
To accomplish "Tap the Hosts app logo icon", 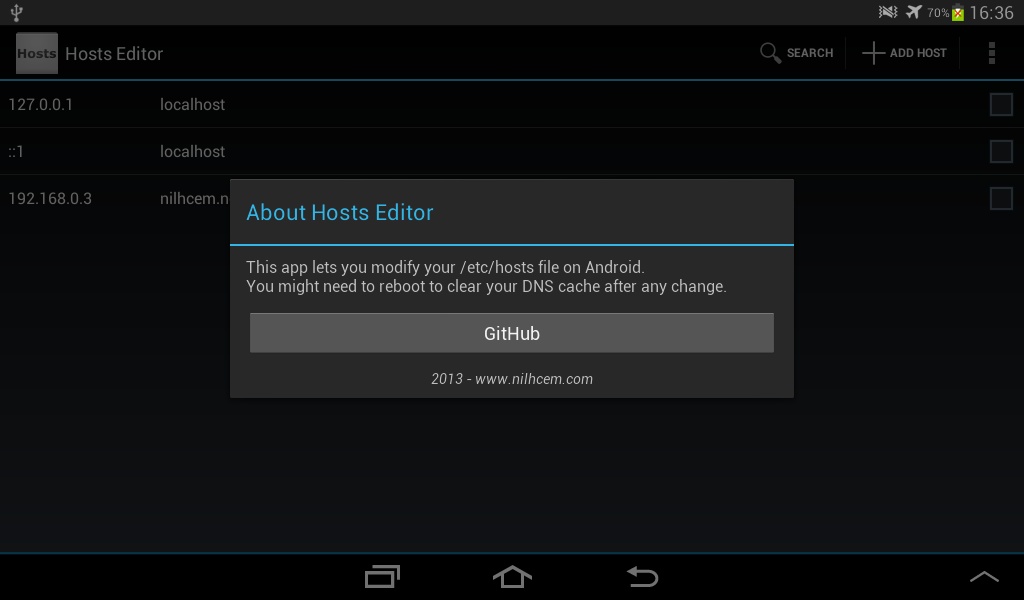I will pyautogui.click(x=37, y=53).
